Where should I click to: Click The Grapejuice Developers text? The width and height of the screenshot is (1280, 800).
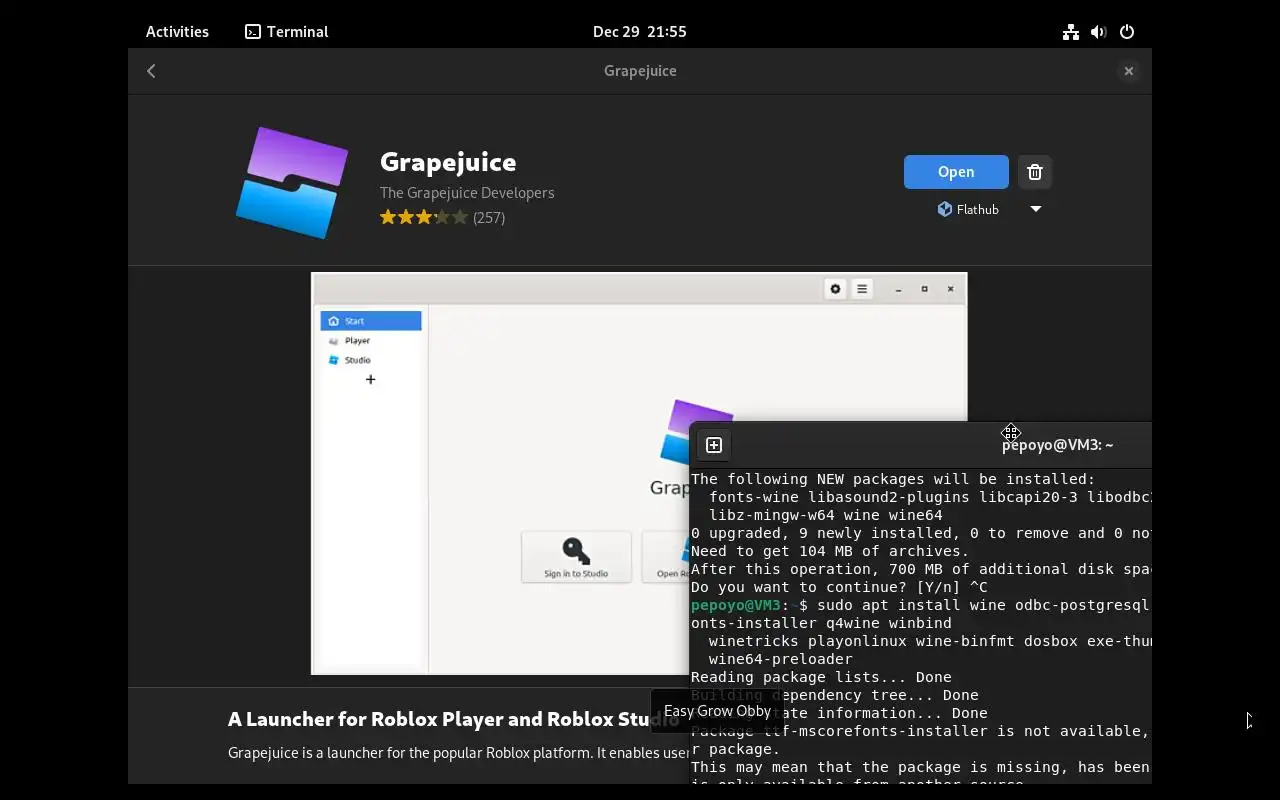467,192
